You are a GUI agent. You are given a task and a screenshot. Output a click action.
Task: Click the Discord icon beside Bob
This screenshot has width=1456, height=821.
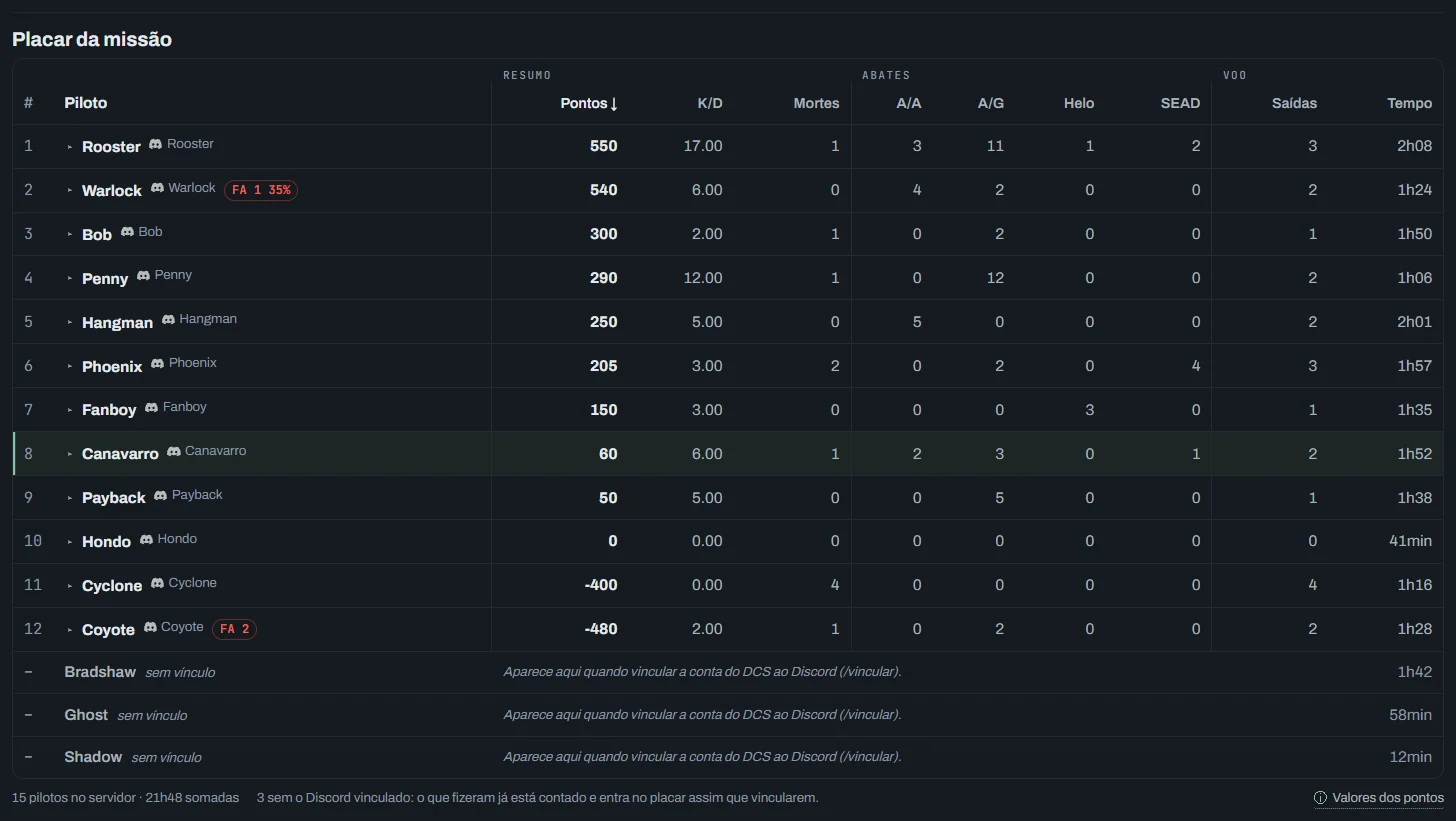tap(127, 232)
